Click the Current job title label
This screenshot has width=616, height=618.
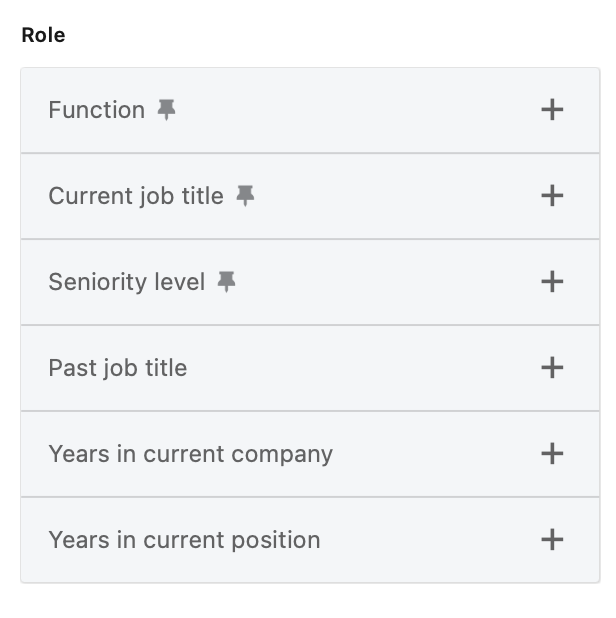click(136, 196)
